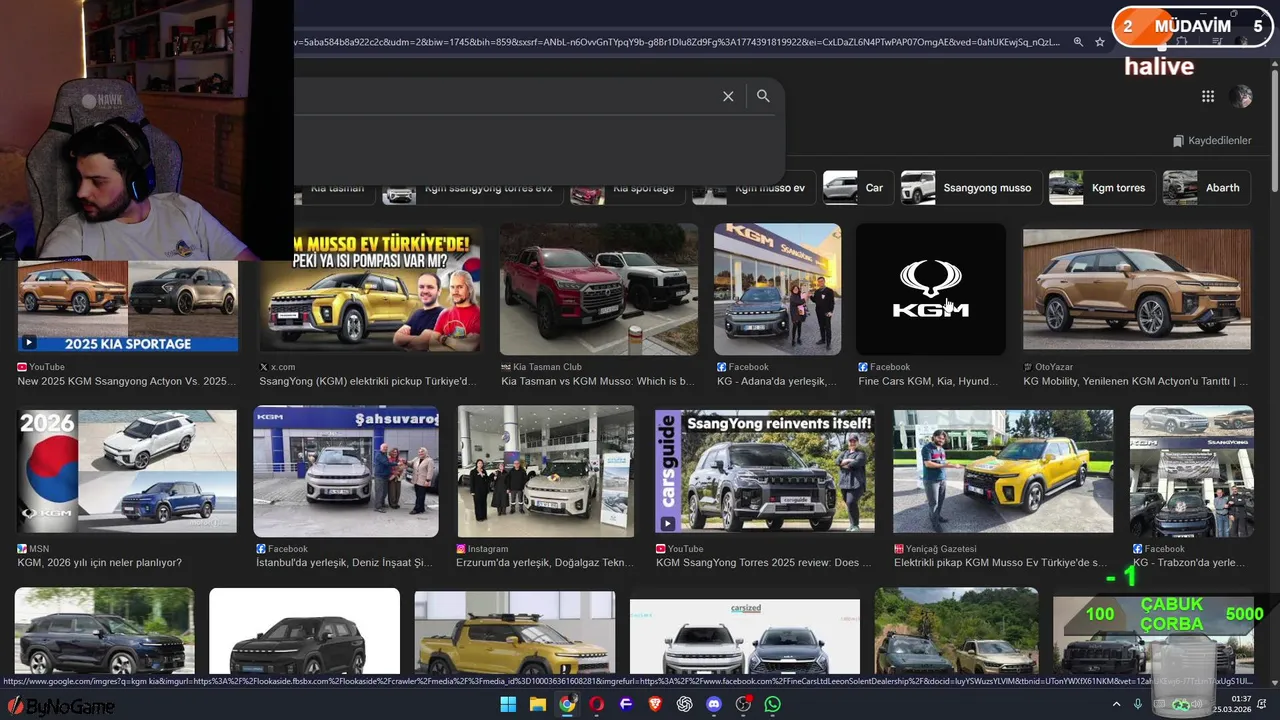Open the purple F app in the taskbar
Viewport: 1280px width, 720px height.
626,704
